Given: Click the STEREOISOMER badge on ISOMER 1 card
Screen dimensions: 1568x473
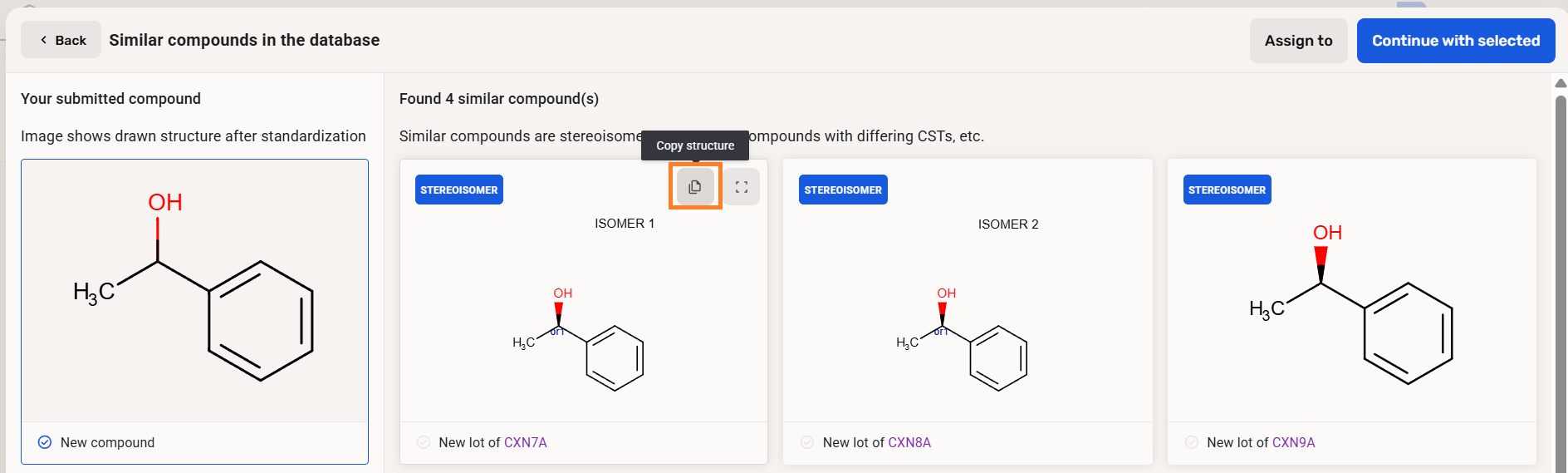Looking at the screenshot, I should coord(458,190).
